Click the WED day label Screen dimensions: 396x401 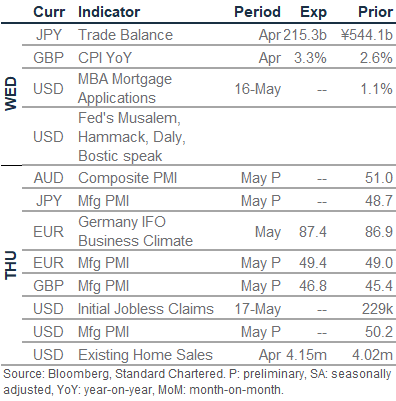click(11, 94)
